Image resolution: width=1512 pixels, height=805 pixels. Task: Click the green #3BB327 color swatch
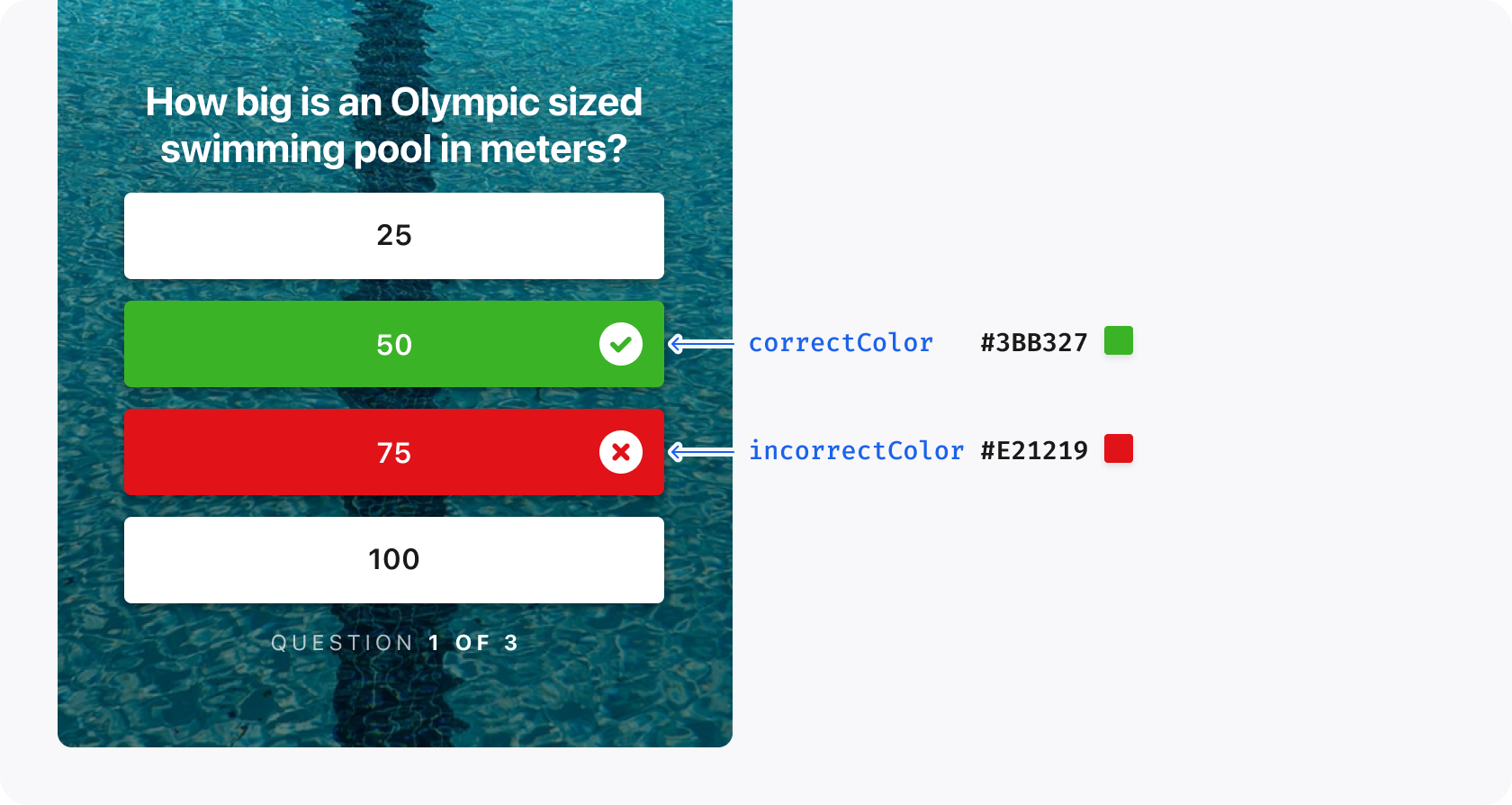point(1119,341)
